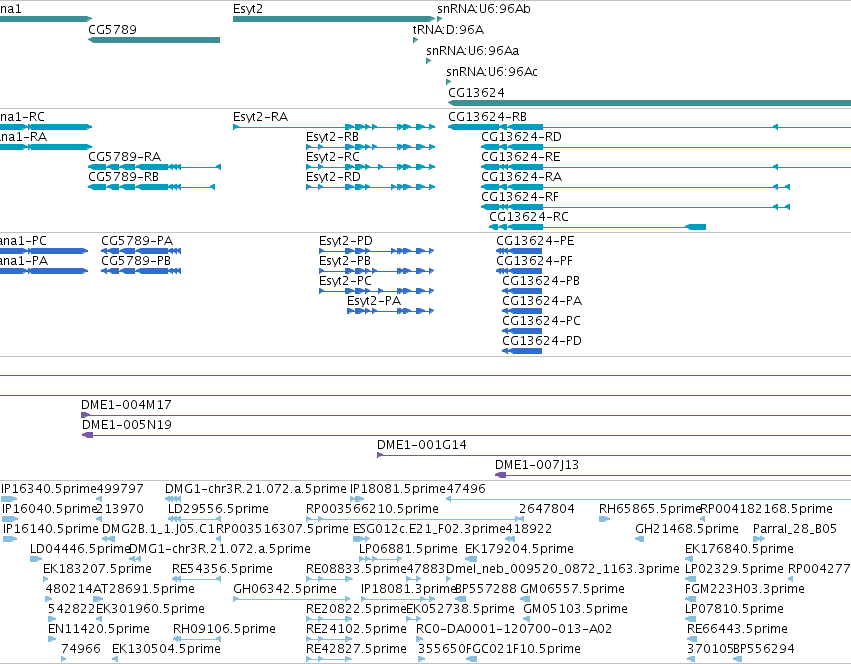Open the RE20822.5prime EST label

point(356,610)
